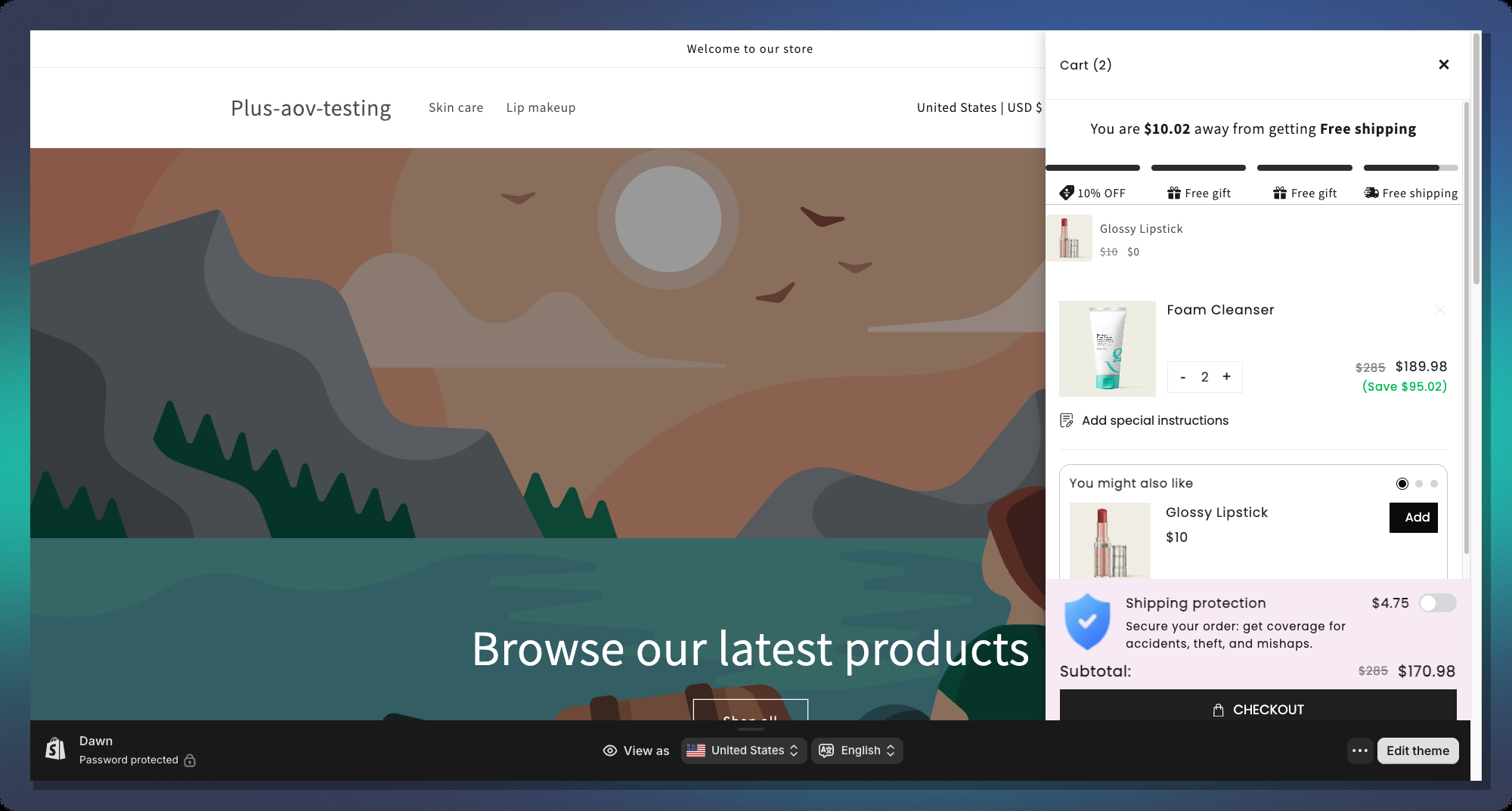1512x811 pixels.
Task: Open the United States preview country dropdown
Action: [x=743, y=751]
